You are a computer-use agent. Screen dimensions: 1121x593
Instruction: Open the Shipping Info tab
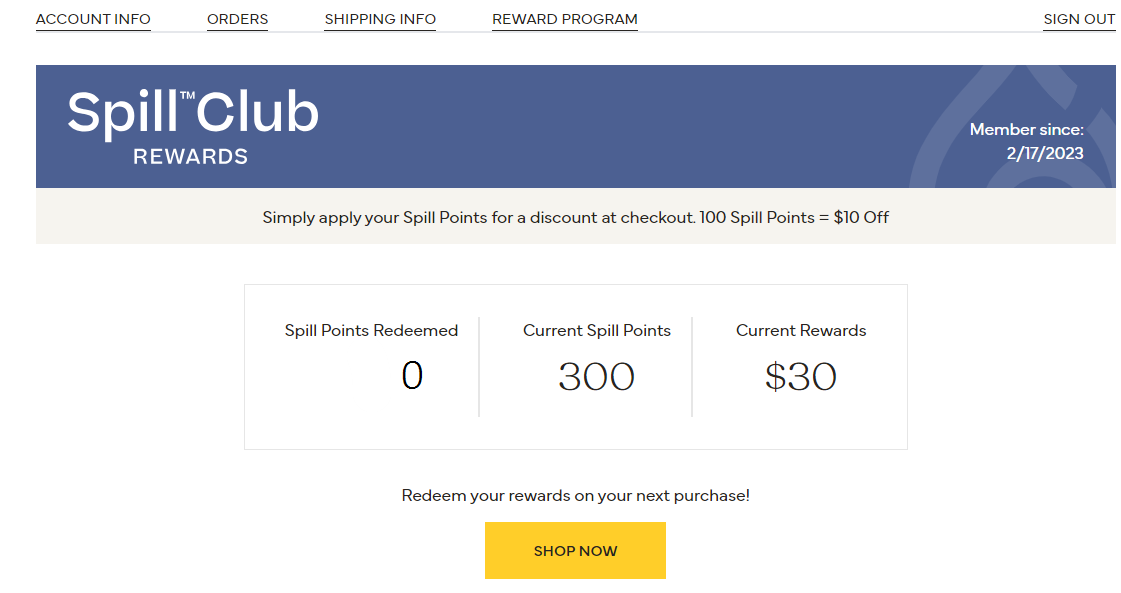pyautogui.click(x=380, y=19)
